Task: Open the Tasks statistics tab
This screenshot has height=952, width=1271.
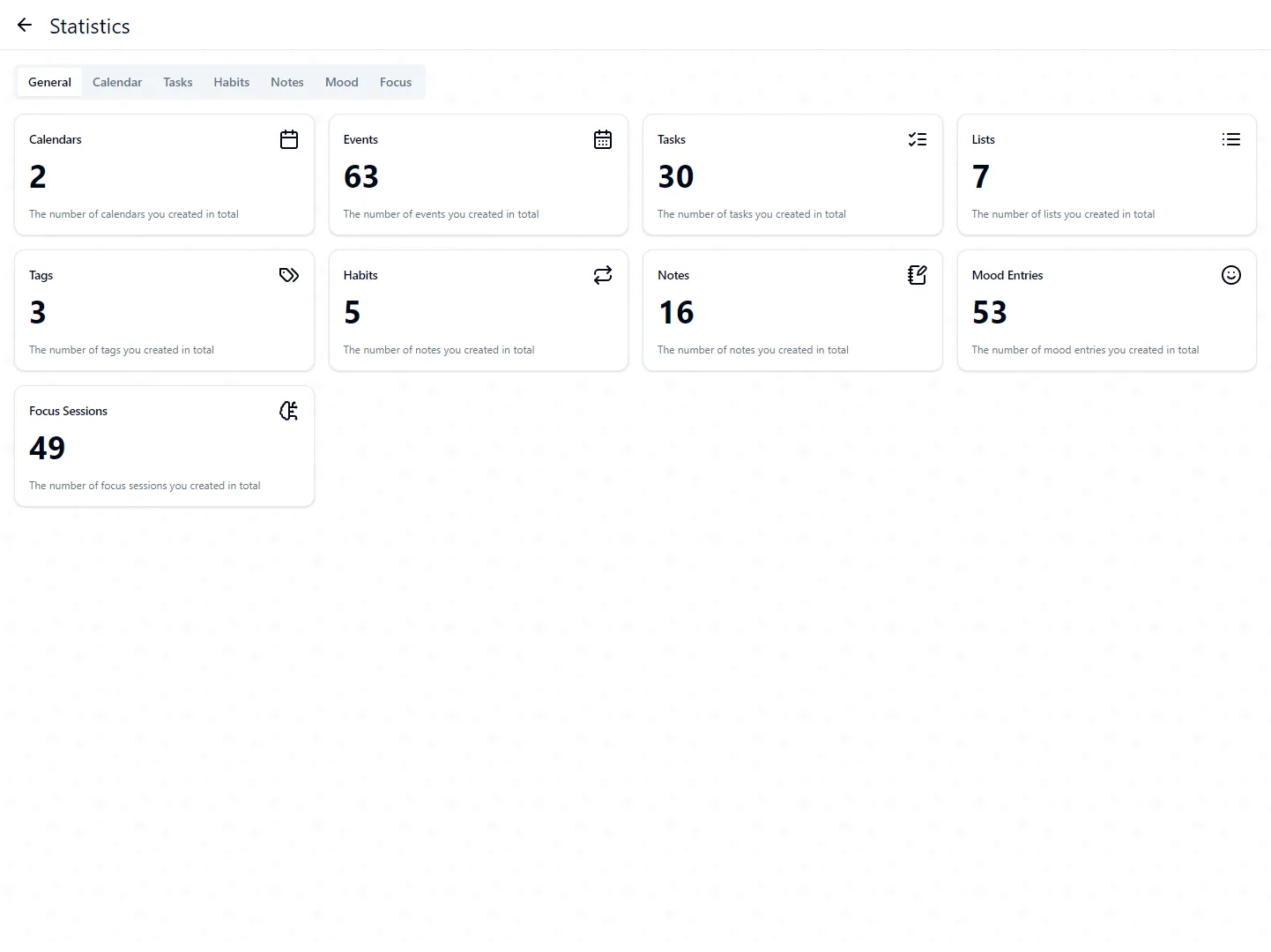Action: pos(177,82)
